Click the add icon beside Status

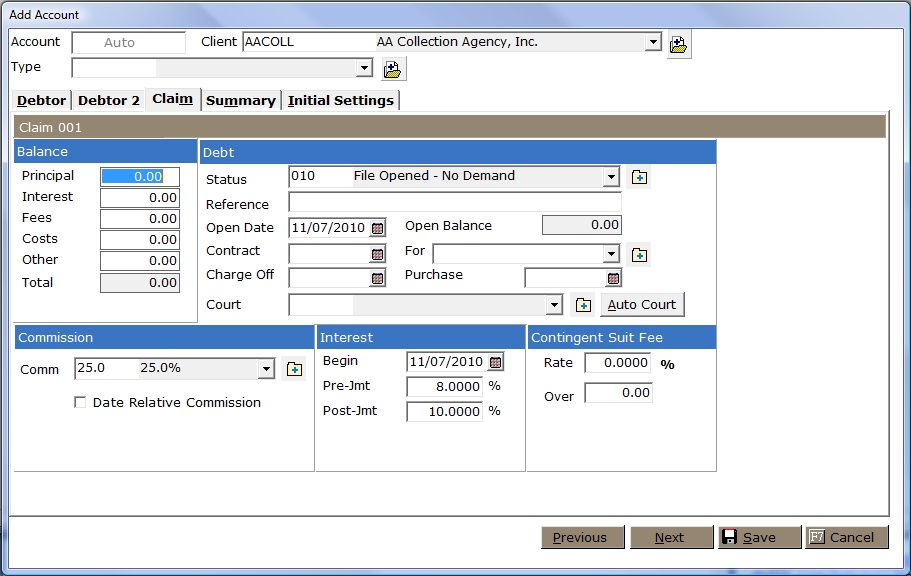pyautogui.click(x=640, y=177)
